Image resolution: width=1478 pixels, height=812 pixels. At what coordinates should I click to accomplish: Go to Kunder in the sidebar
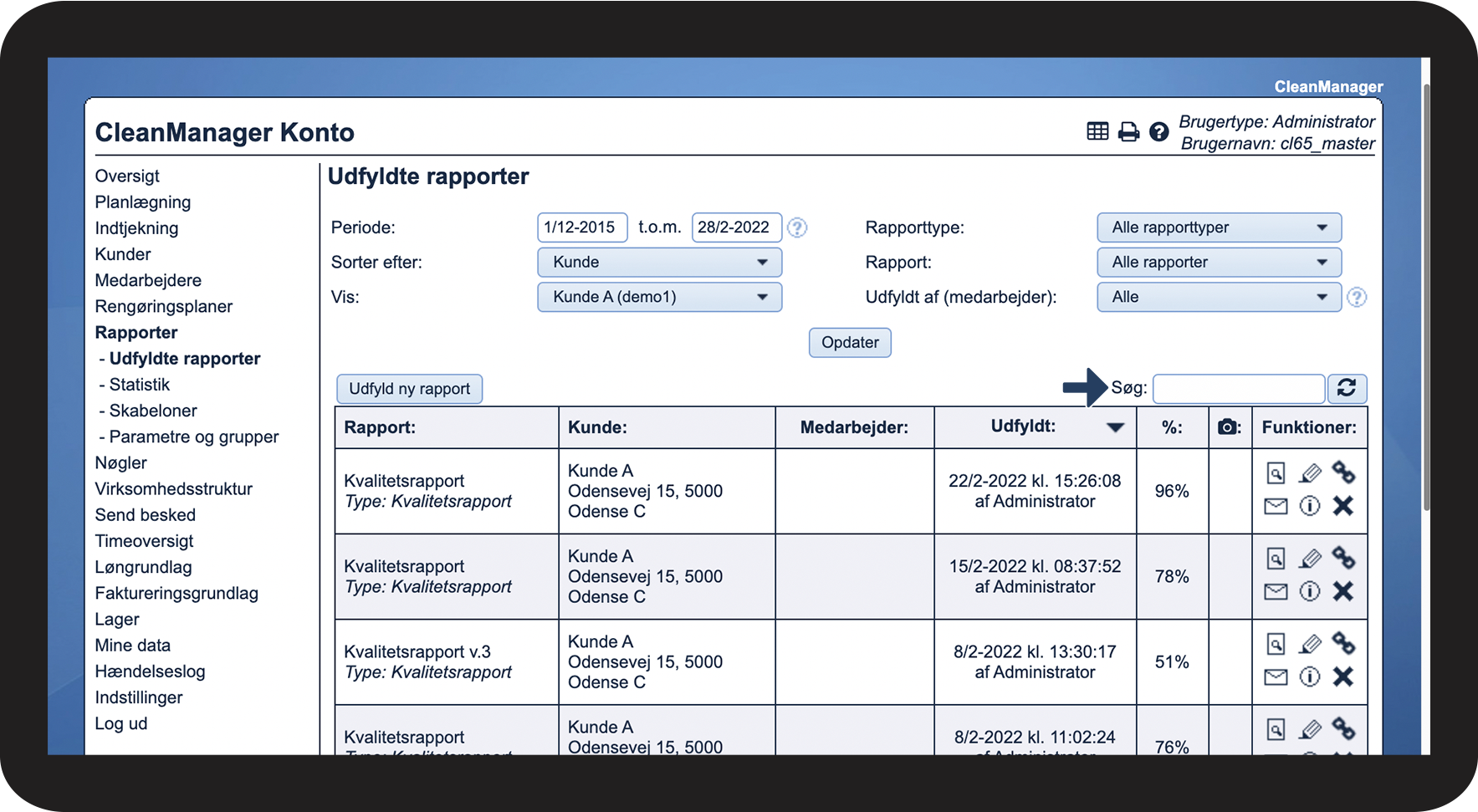123,254
